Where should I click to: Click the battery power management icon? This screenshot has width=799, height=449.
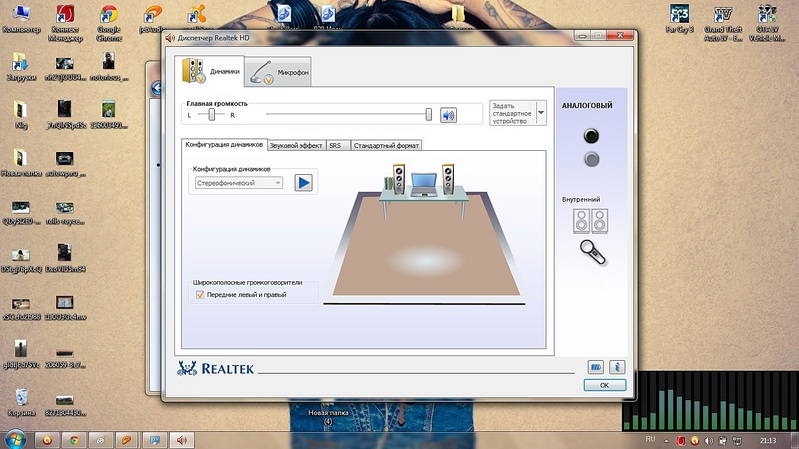(596, 367)
